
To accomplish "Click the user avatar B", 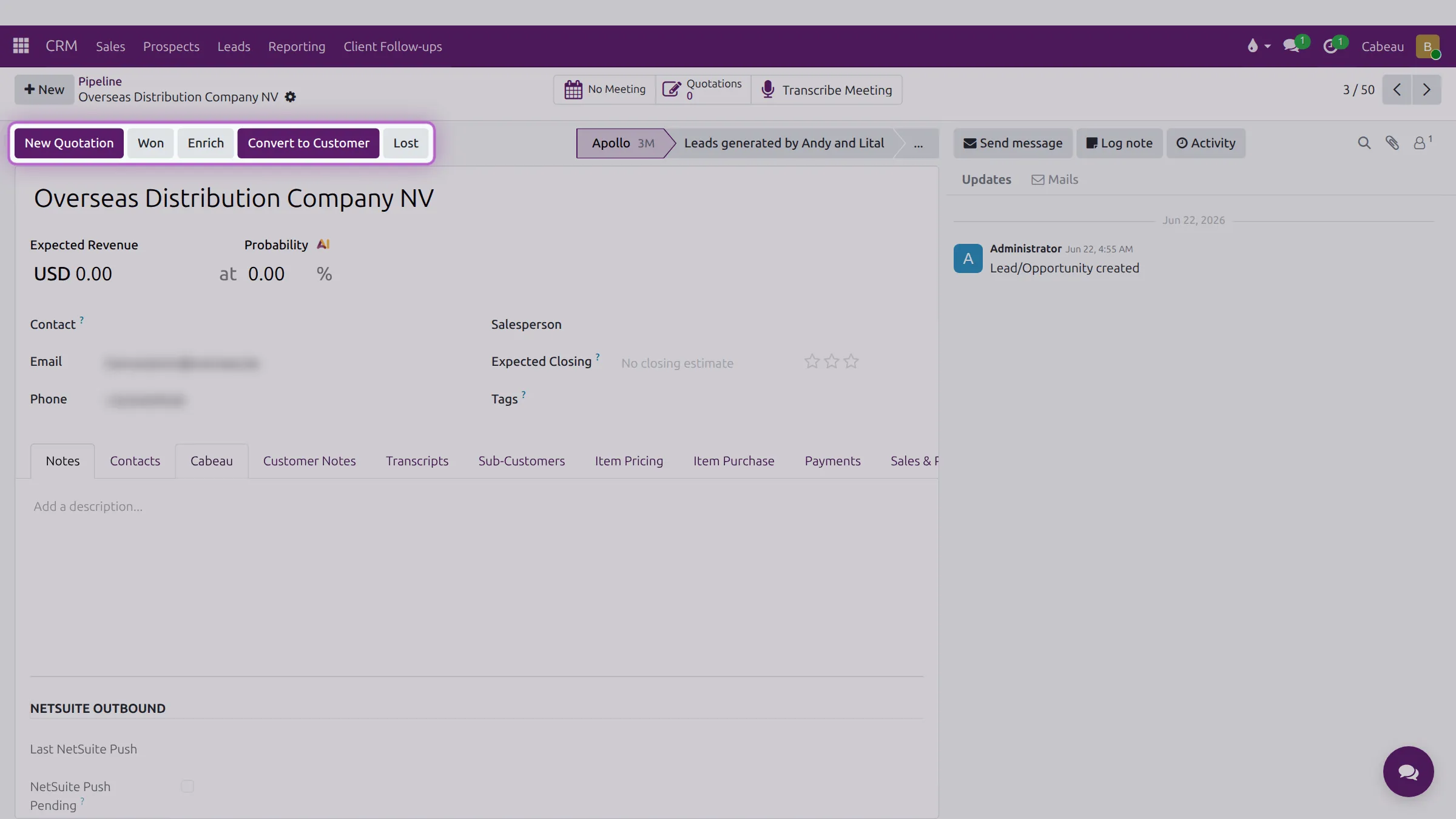I will coord(1427,47).
